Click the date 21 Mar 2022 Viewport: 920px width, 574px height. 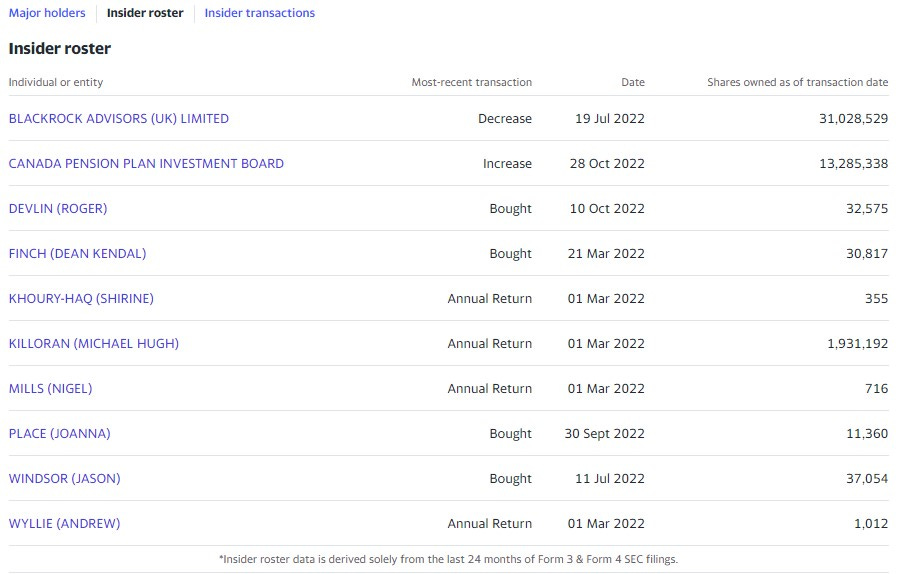(606, 254)
